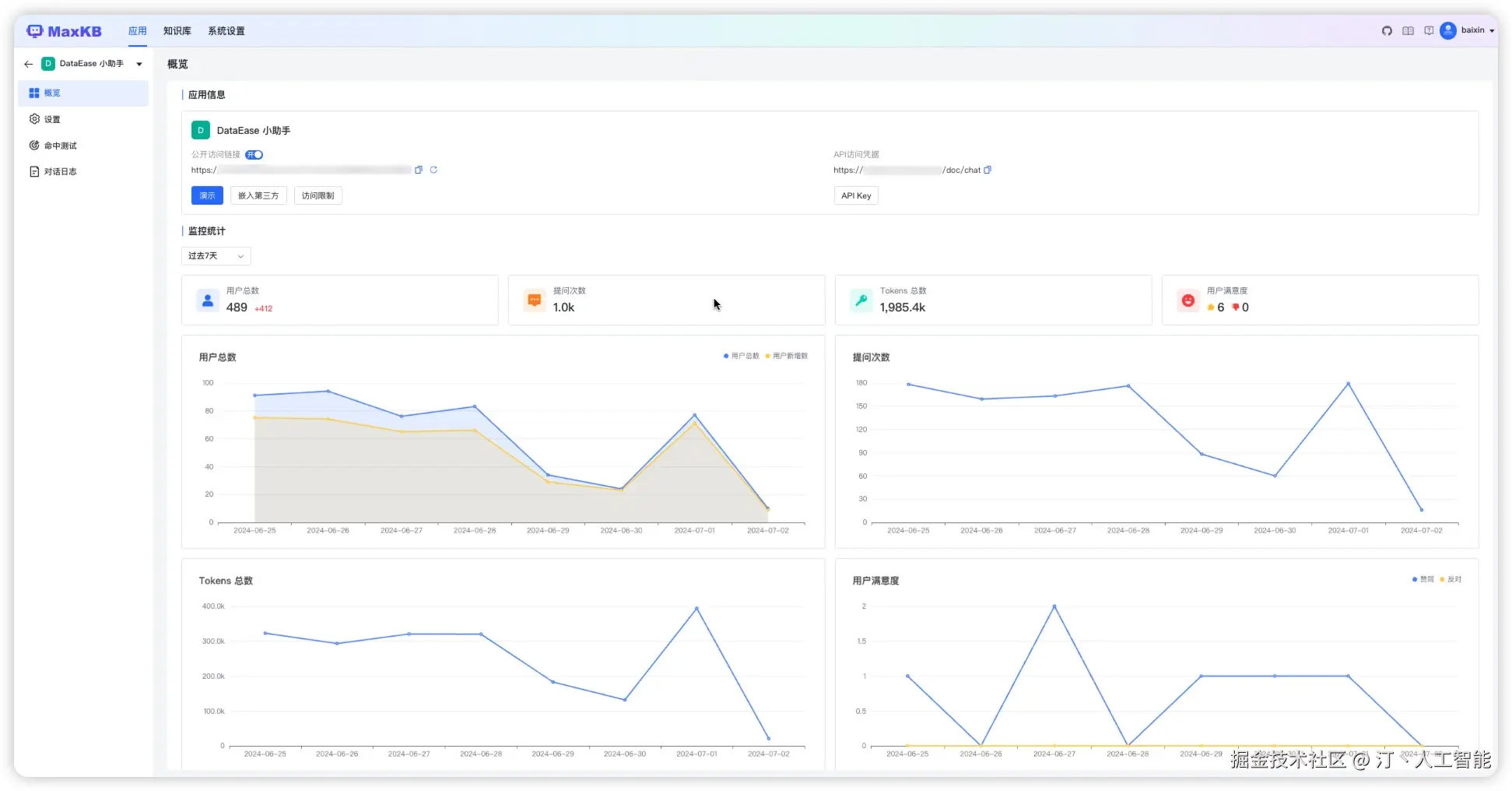Click the Tokens 总数 chart title
The image size is (1512, 791).
point(226,581)
